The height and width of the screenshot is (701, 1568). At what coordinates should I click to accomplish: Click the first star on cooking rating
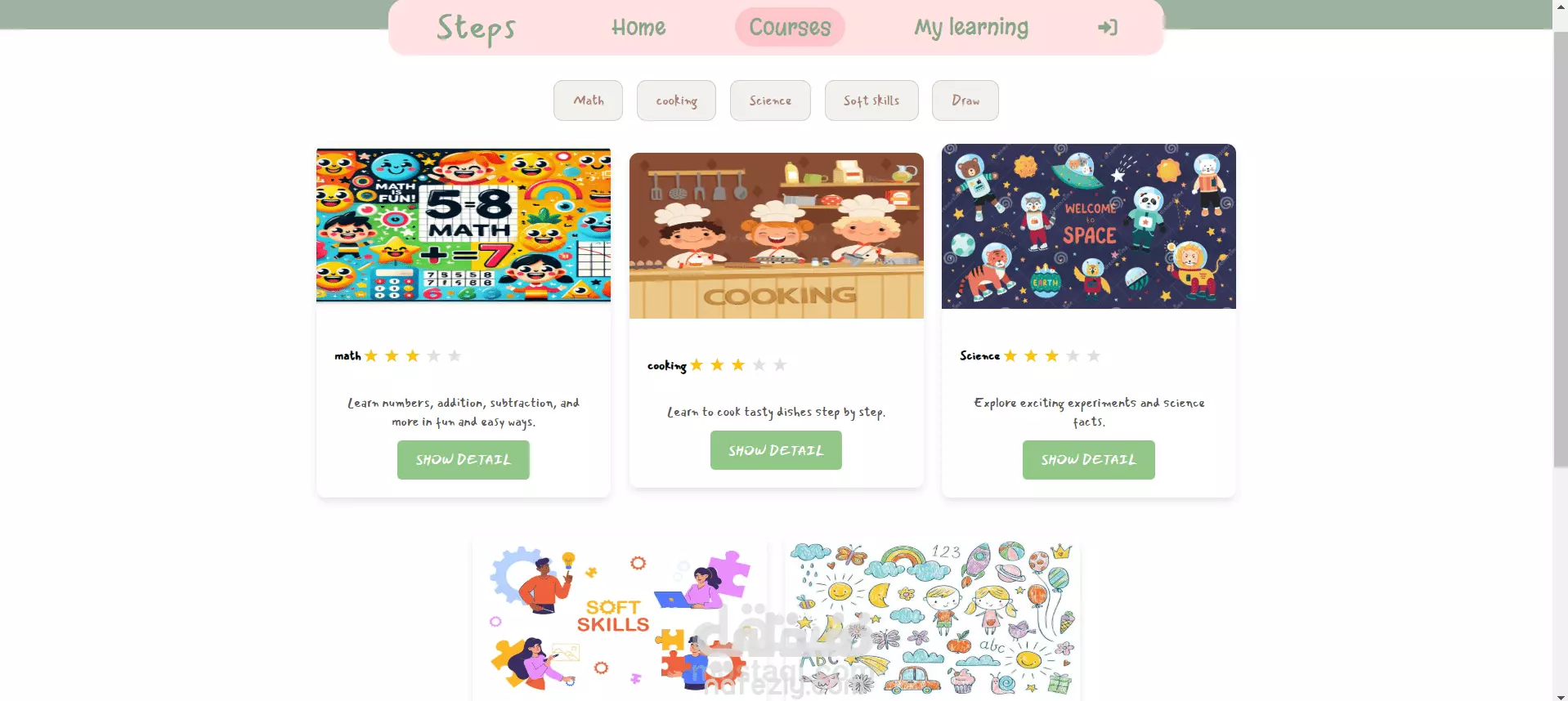click(x=697, y=364)
